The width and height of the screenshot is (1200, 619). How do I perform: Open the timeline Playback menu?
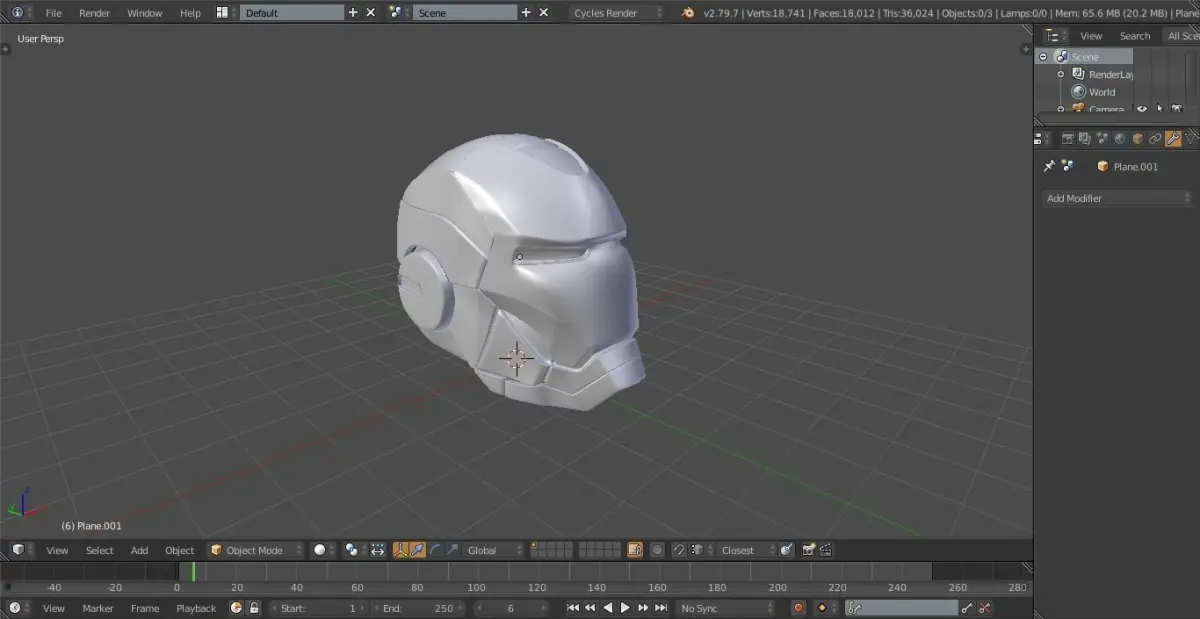click(196, 608)
